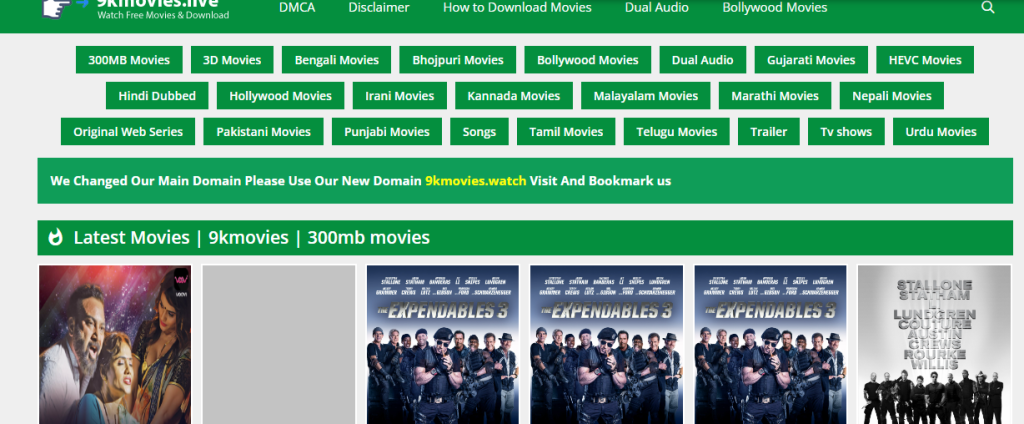Click the green Dual Audio category button
The height and width of the screenshot is (424, 1024).
tap(703, 59)
